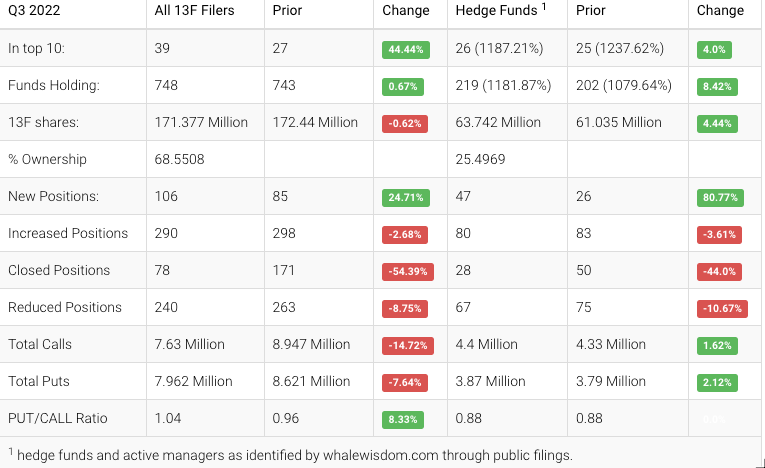765x468 pixels.
Task: Select the red -0.62% 13F shares badge
Action: [407, 123]
